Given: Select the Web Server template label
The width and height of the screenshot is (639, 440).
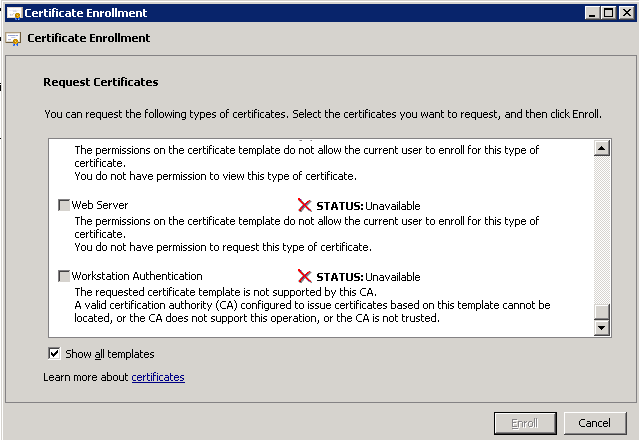Looking at the screenshot, I should pyautogui.click(x=100, y=205).
